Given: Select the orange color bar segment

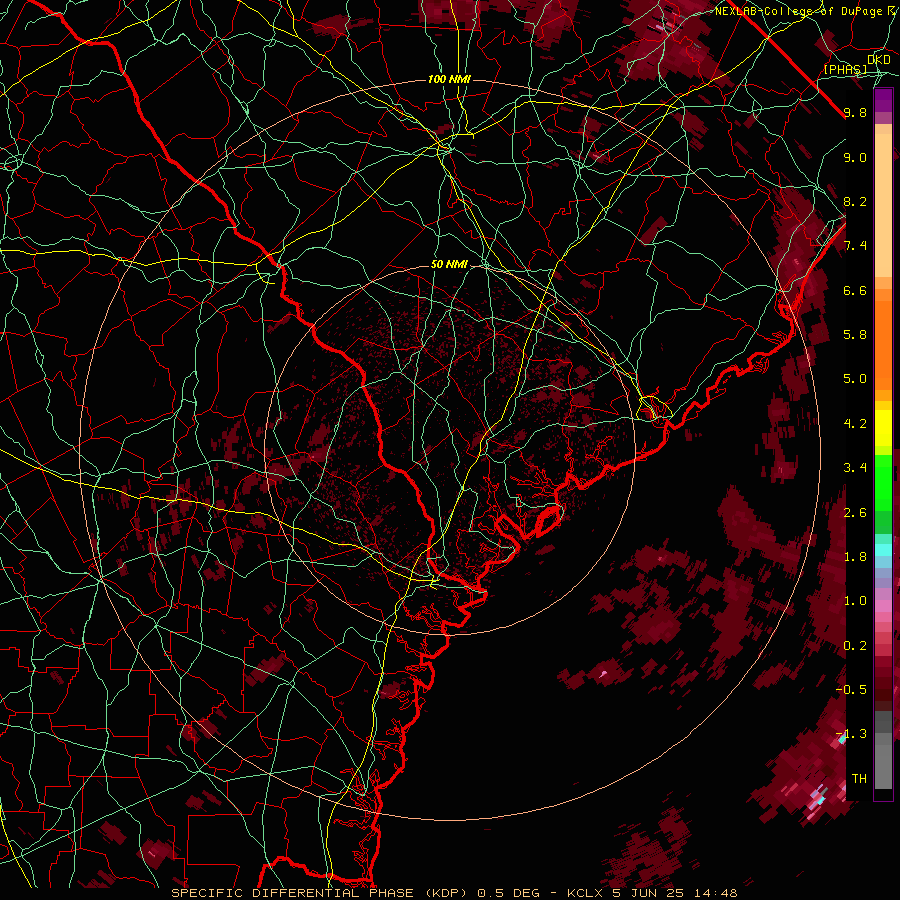Looking at the screenshot, I should 883,344.
